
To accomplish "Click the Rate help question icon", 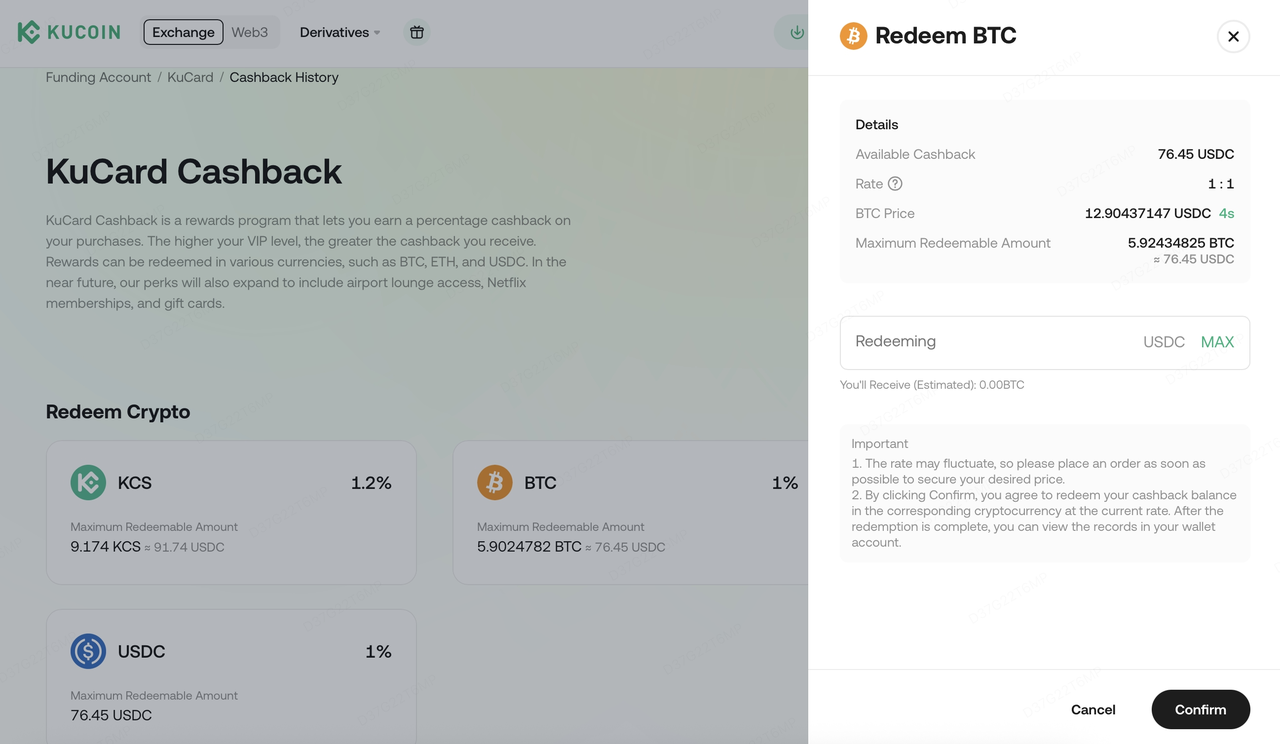I will point(895,184).
